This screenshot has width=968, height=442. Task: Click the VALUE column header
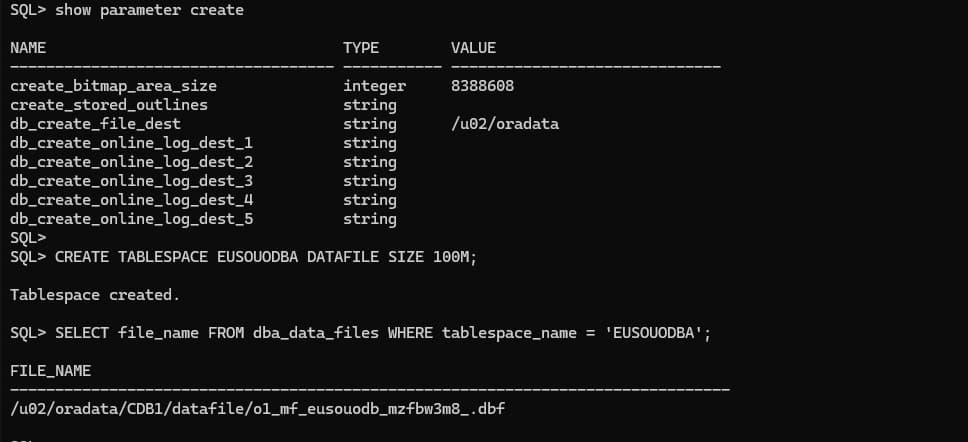point(473,47)
